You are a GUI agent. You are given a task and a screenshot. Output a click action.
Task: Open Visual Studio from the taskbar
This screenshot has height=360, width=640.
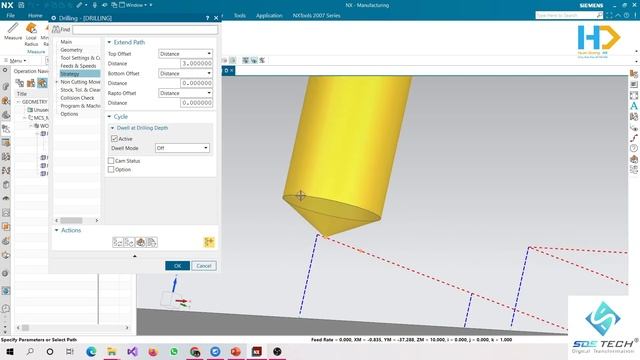coord(132,351)
